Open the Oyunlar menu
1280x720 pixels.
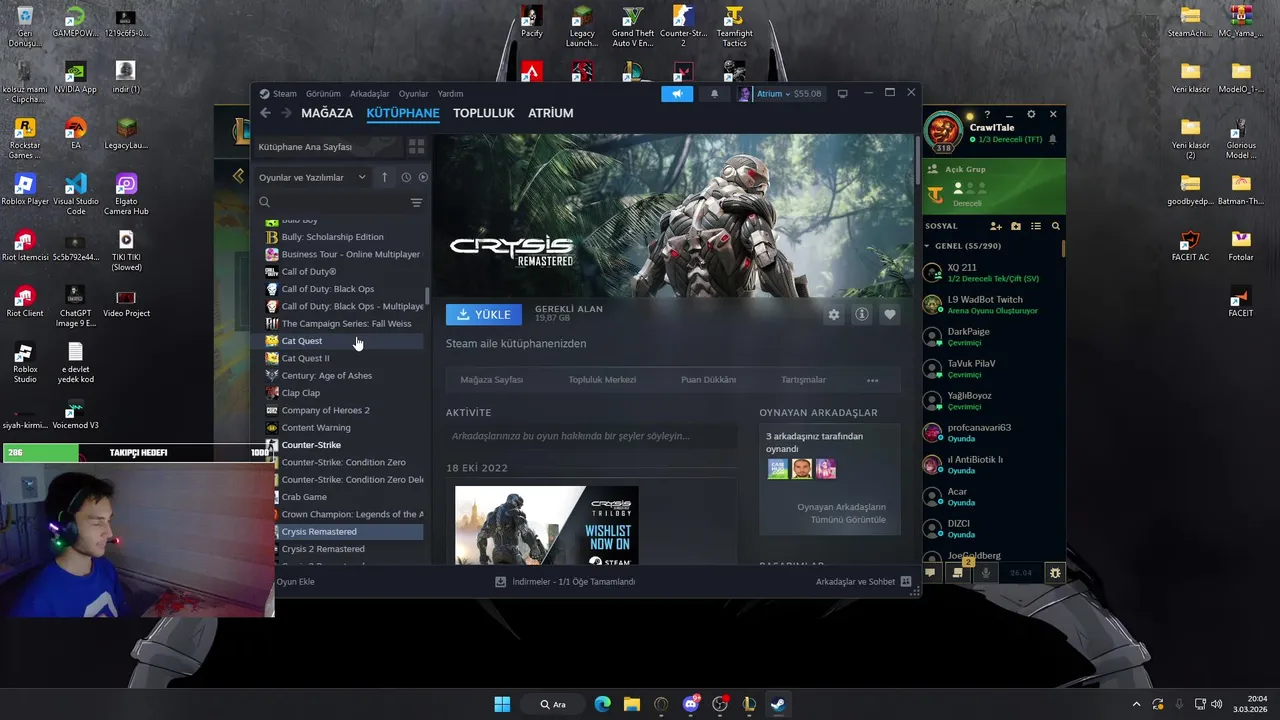413,94
